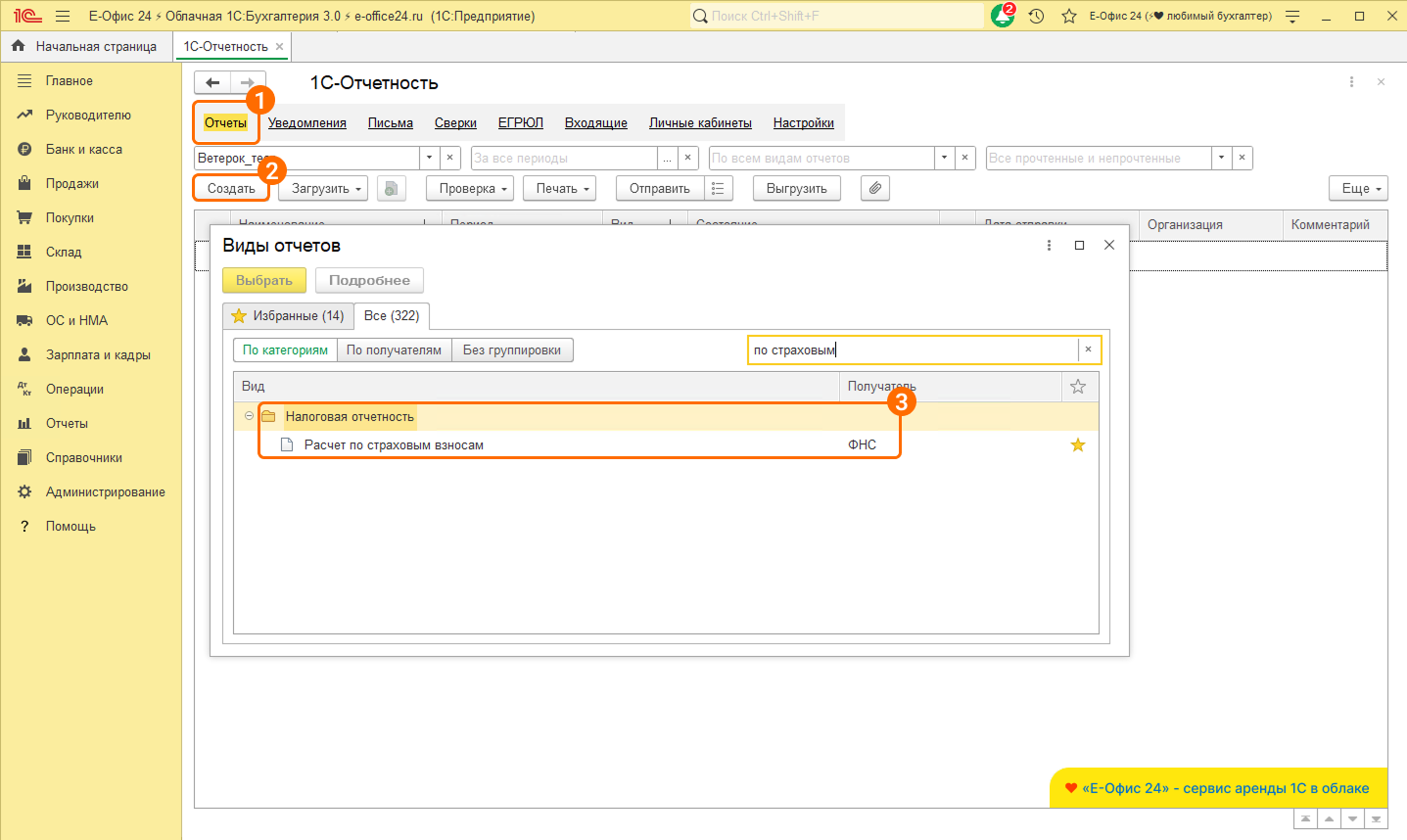Open Производство section in sidebar

coord(86,287)
